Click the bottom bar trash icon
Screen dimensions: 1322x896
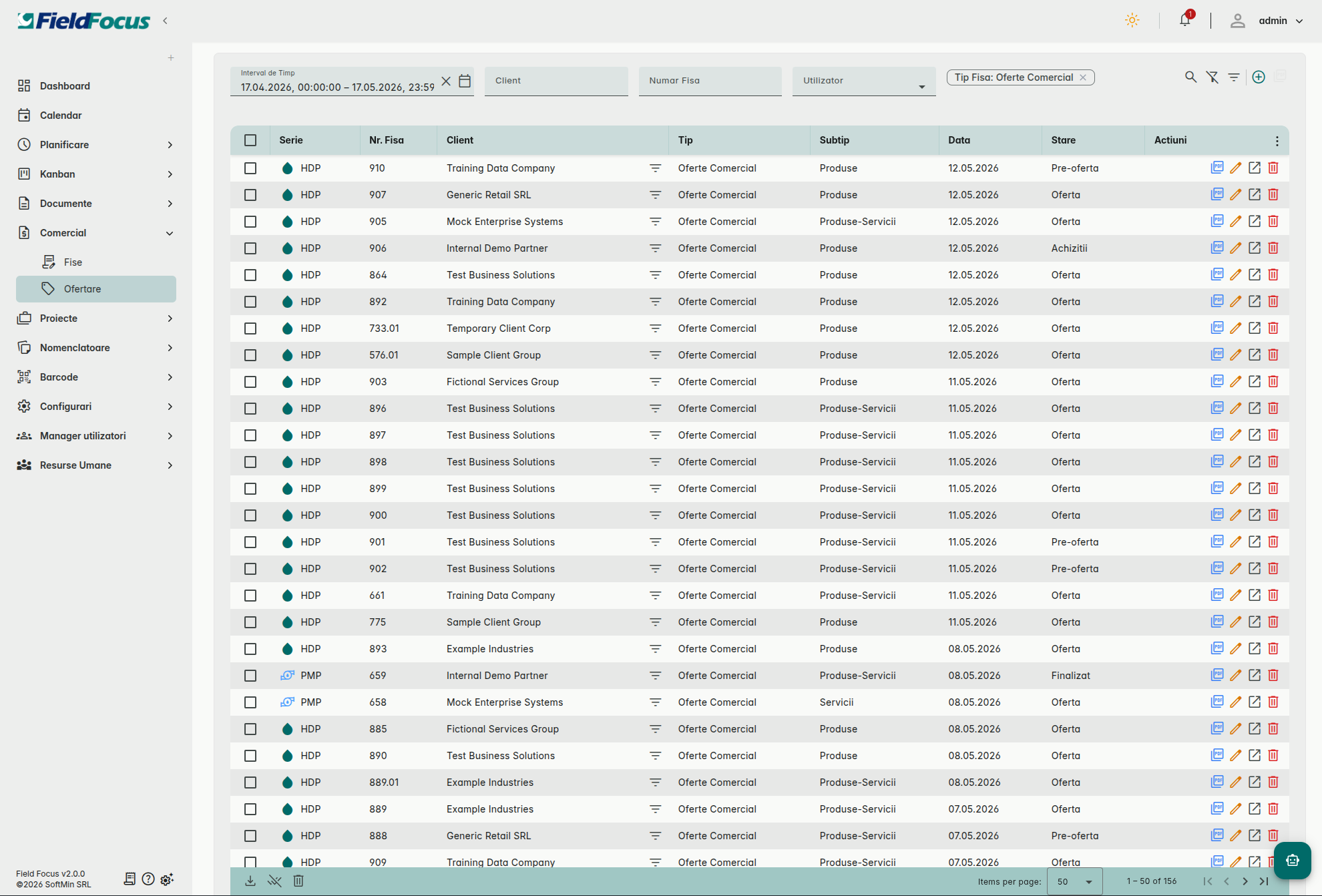[x=298, y=881]
